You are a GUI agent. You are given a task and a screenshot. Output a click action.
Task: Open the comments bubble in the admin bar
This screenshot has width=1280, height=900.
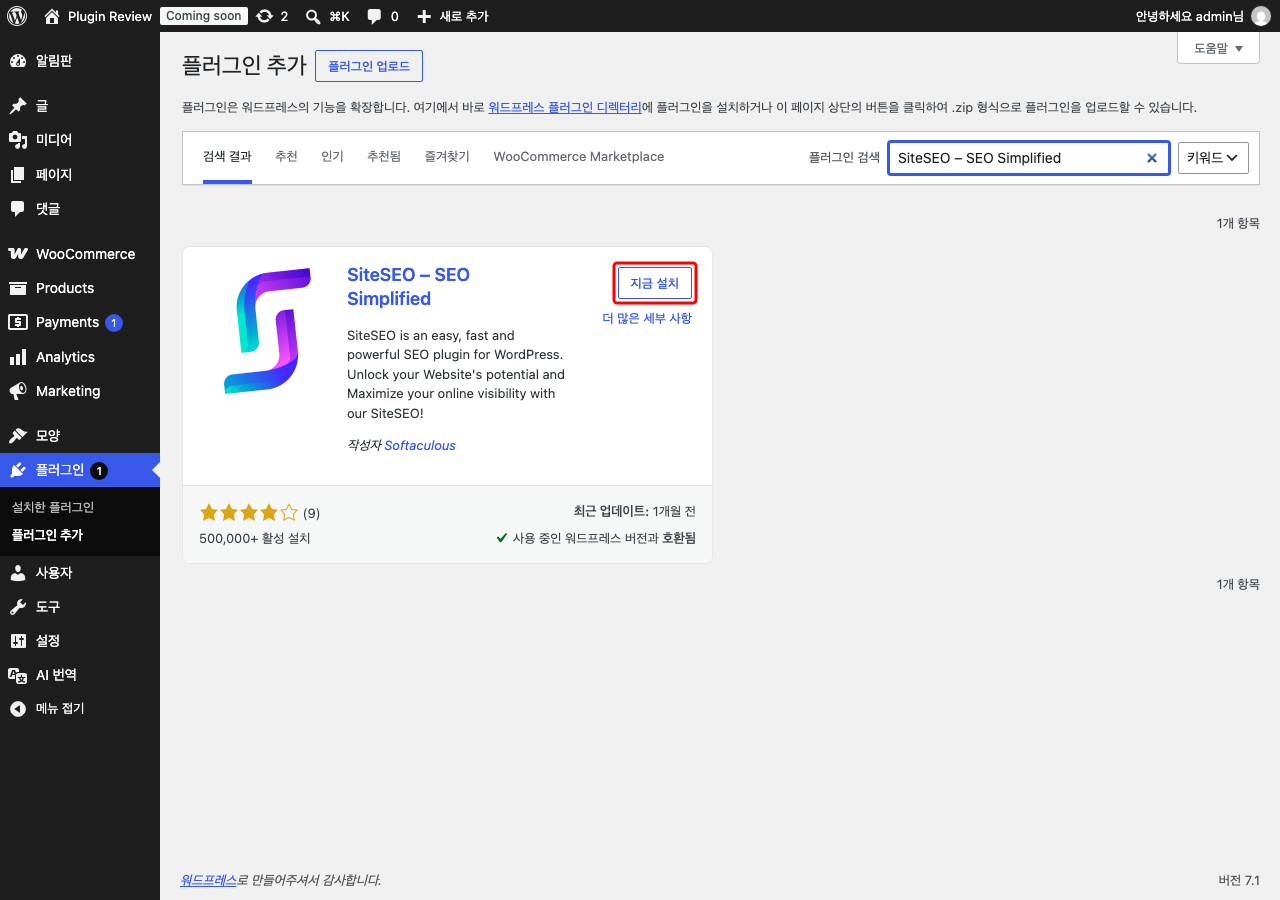click(374, 16)
